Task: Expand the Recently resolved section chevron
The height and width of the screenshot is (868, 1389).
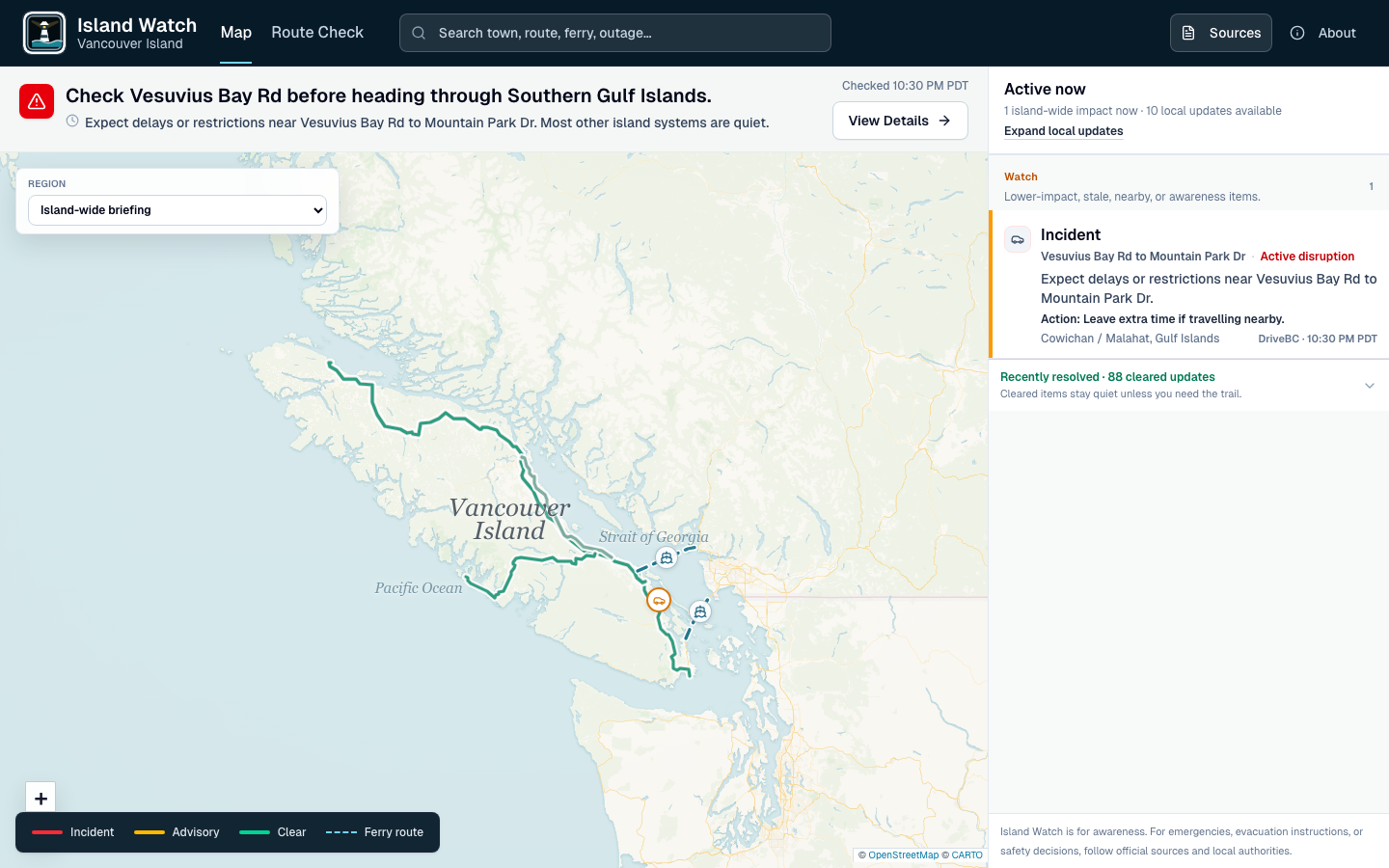Action: 1370,386
